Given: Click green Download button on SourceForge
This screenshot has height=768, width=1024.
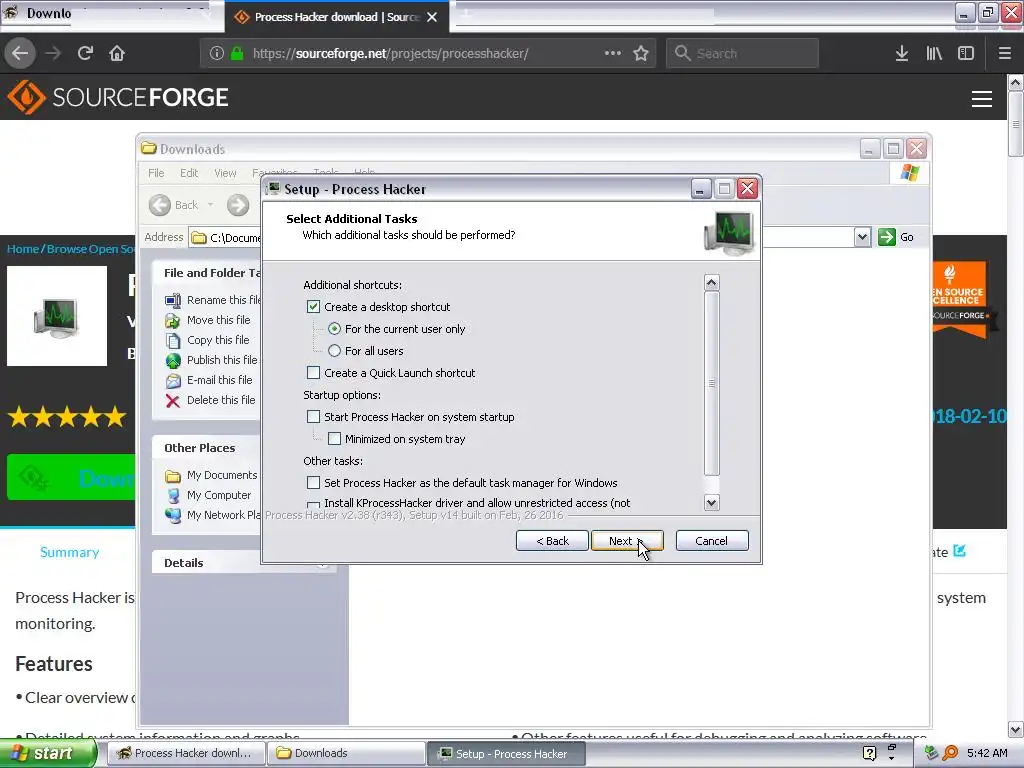Looking at the screenshot, I should 71,477.
